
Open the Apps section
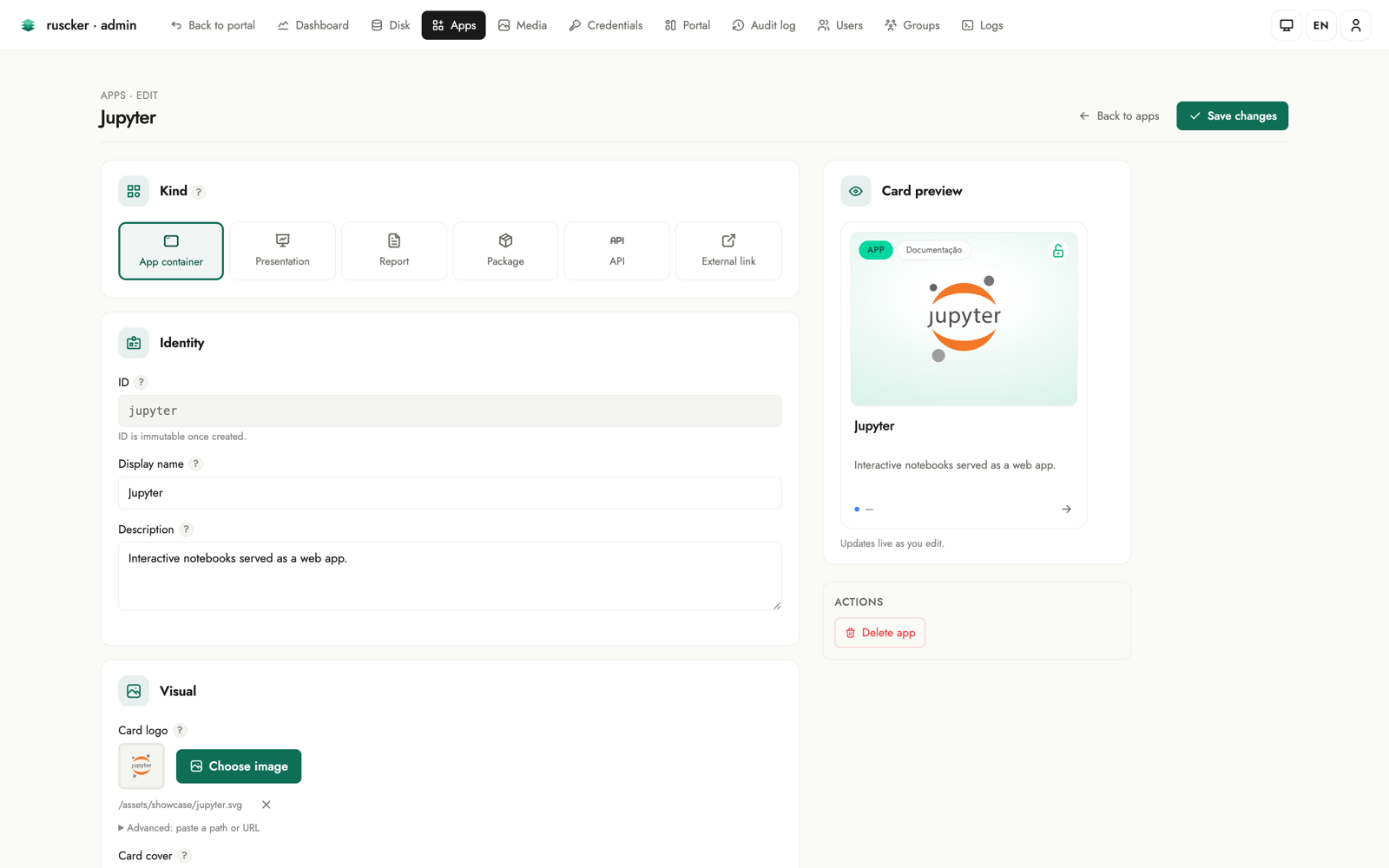[454, 25]
